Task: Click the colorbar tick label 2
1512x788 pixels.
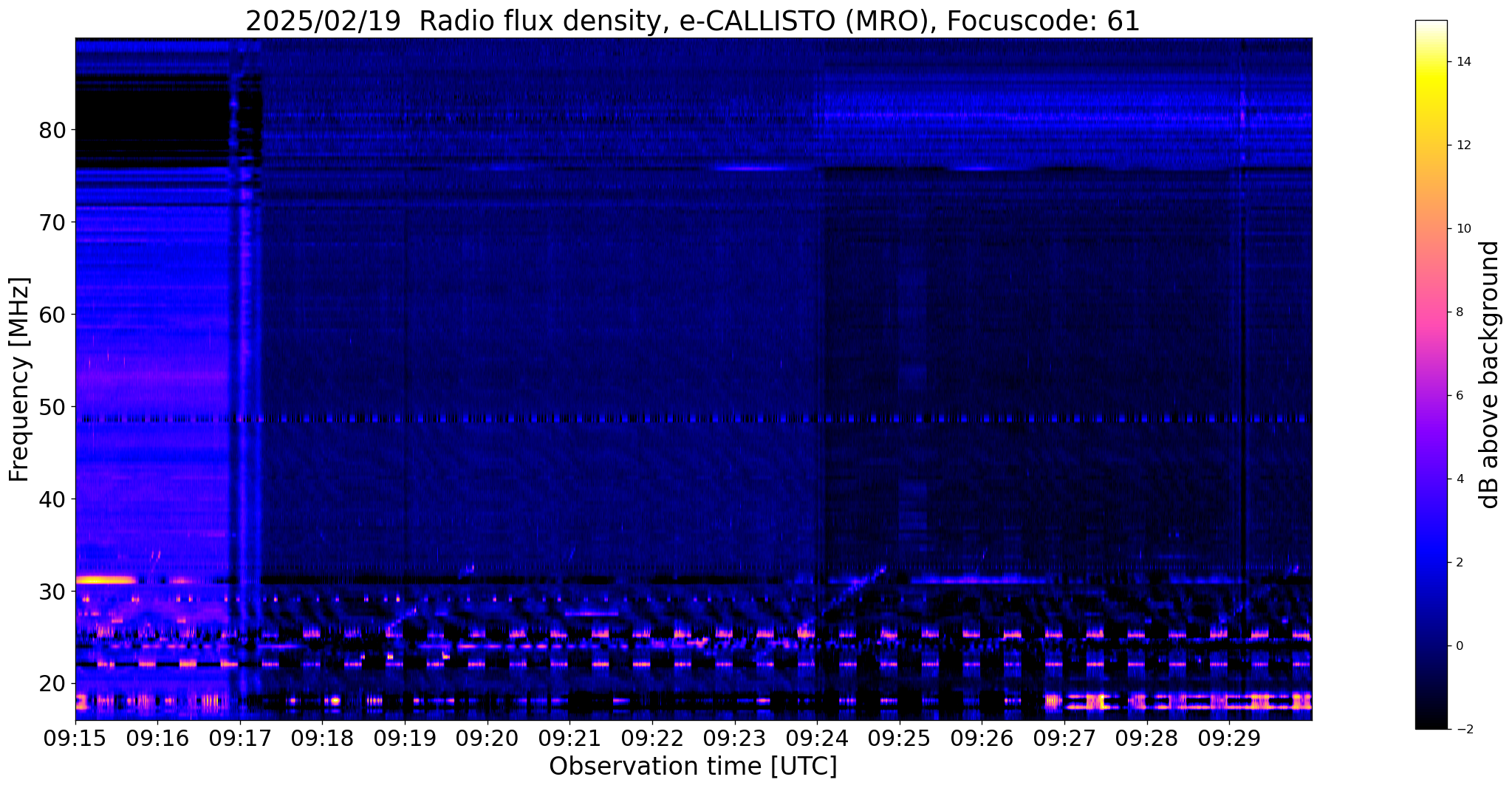Action: point(1460,563)
